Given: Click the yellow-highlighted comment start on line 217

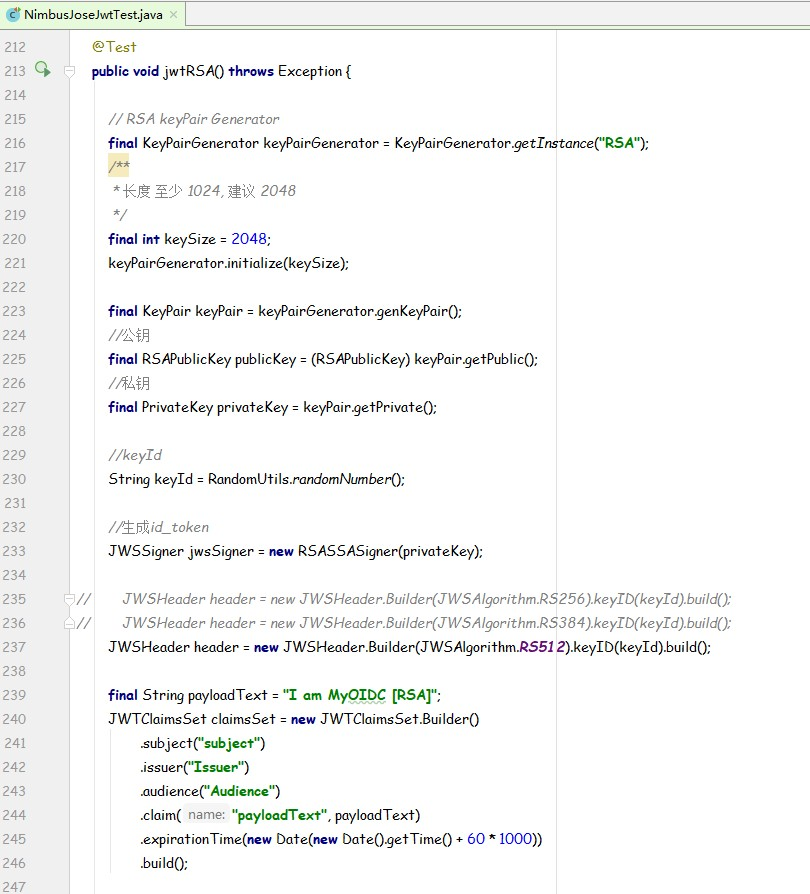Looking at the screenshot, I should click(x=116, y=166).
